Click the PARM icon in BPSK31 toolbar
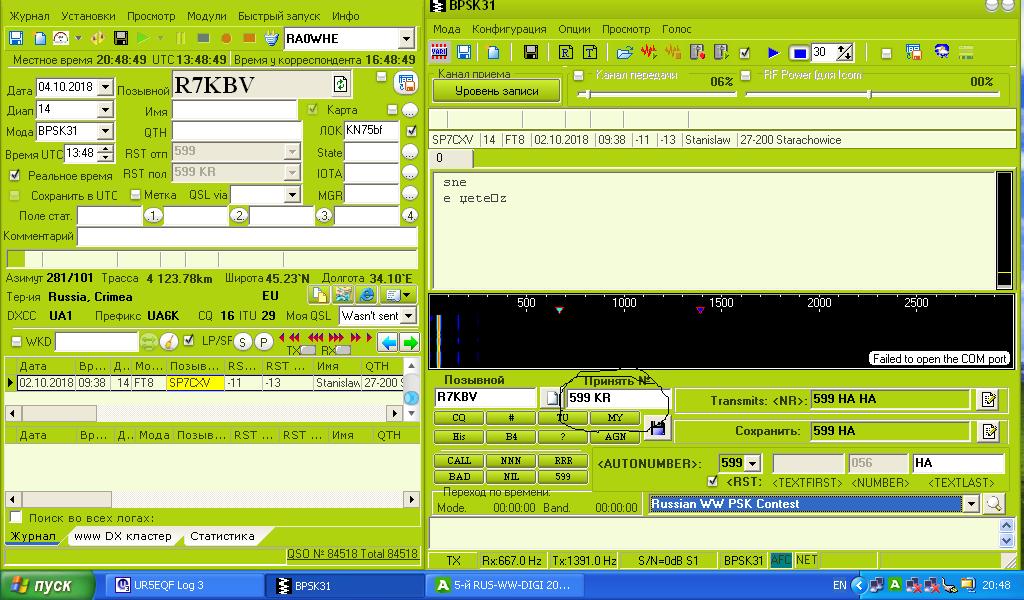This screenshot has height=600, width=1024. pyautogui.click(x=439, y=52)
